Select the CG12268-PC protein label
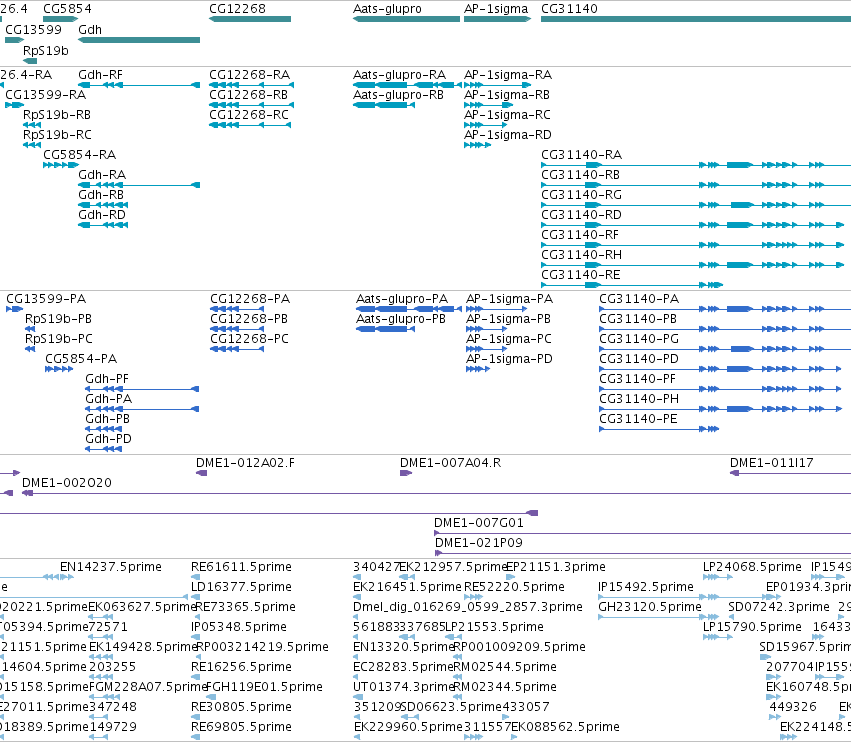Viewport: 851px width, 742px height. tap(250, 339)
